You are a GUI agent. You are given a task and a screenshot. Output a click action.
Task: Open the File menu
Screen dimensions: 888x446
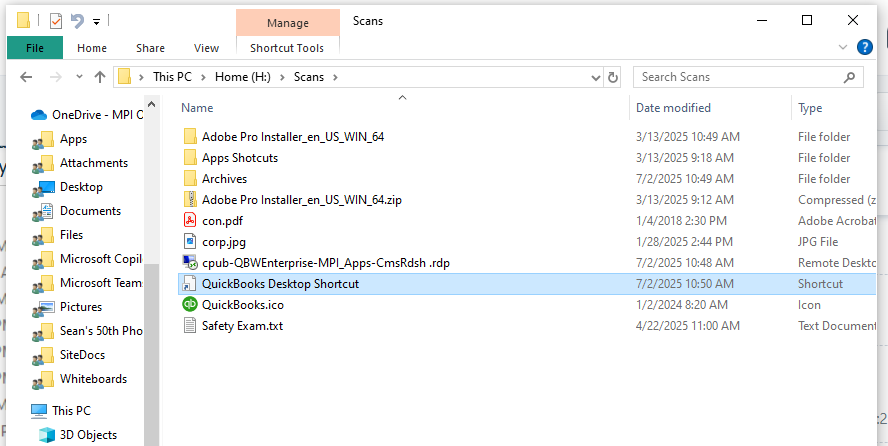(35, 48)
